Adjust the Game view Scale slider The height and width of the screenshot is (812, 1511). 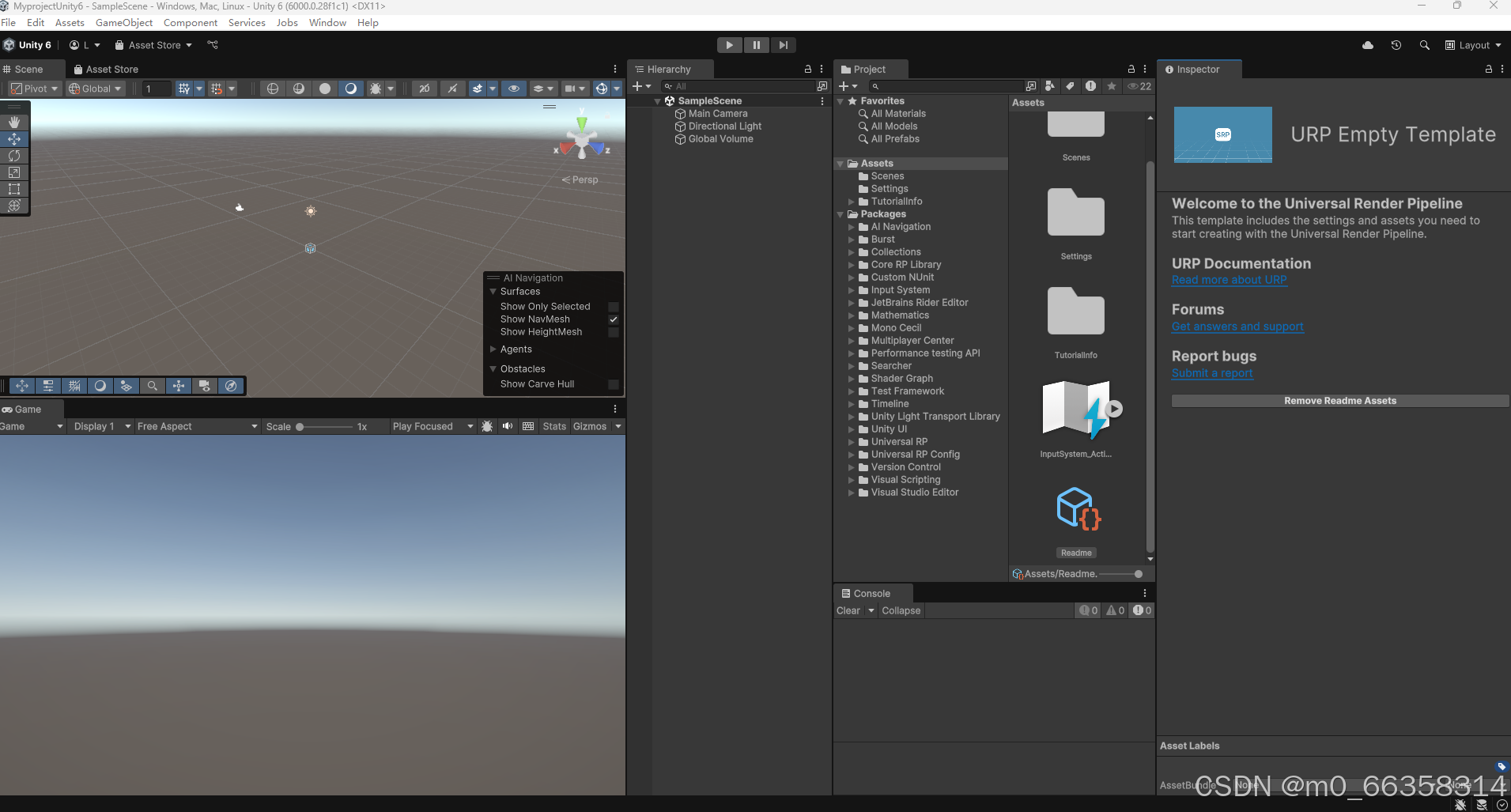coord(325,427)
